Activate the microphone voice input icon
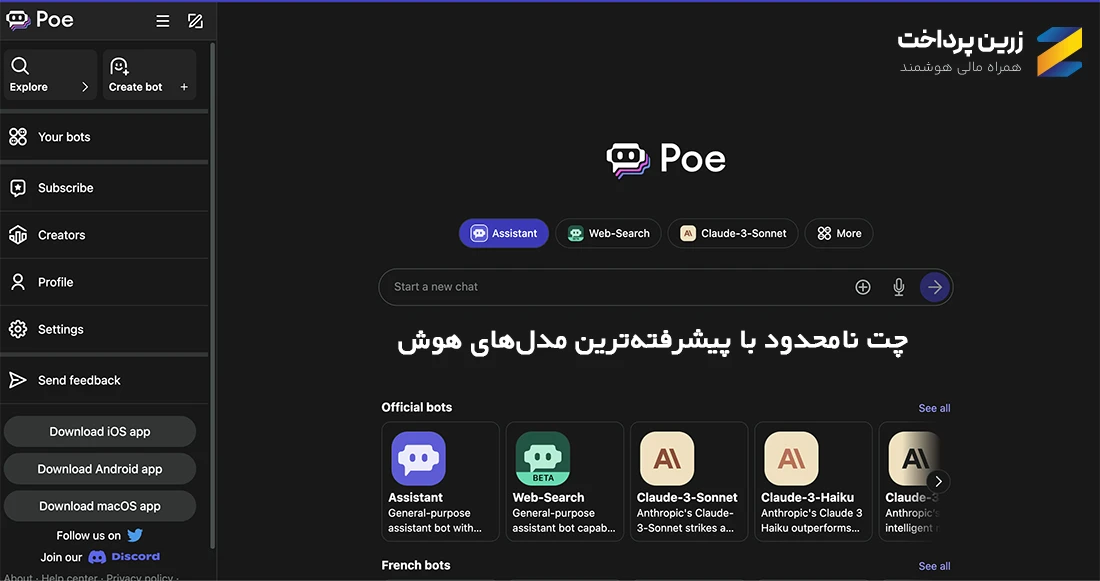Viewport: 1100px width, 581px height. pyautogui.click(x=898, y=286)
